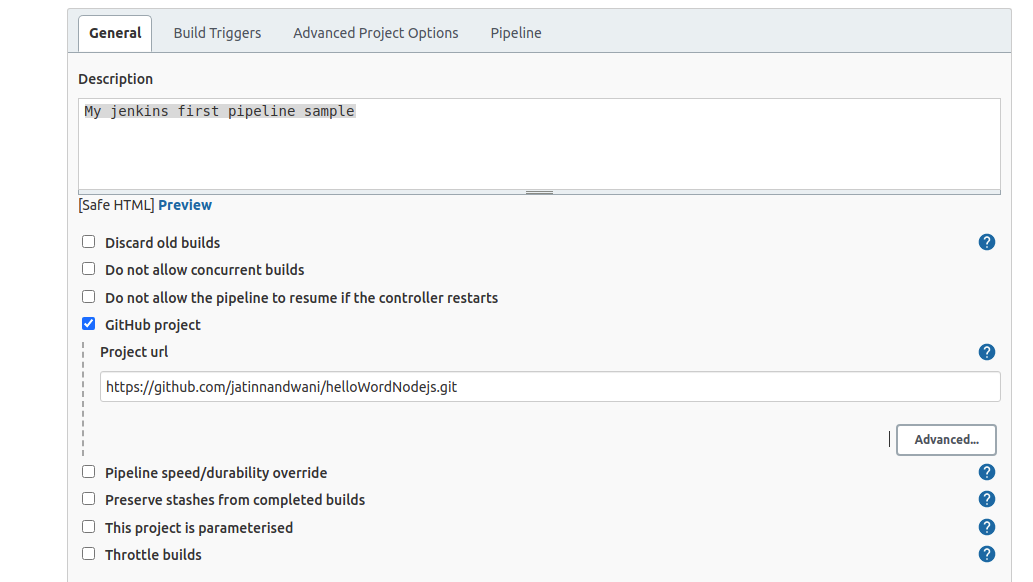This screenshot has width=1033, height=582.
Task: Click inside the Project url input field
Action: (550, 386)
